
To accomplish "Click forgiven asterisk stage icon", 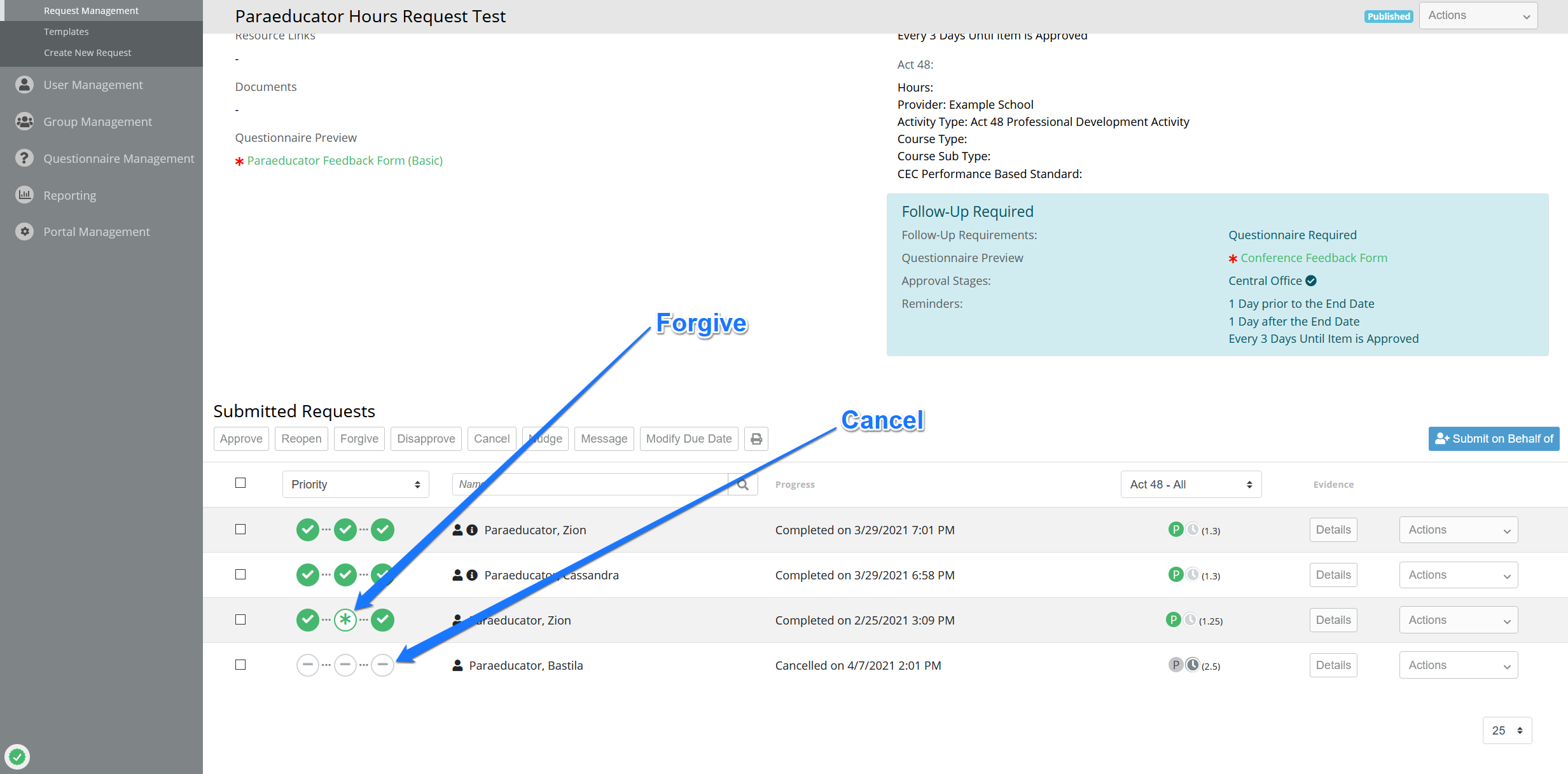I will click(345, 619).
